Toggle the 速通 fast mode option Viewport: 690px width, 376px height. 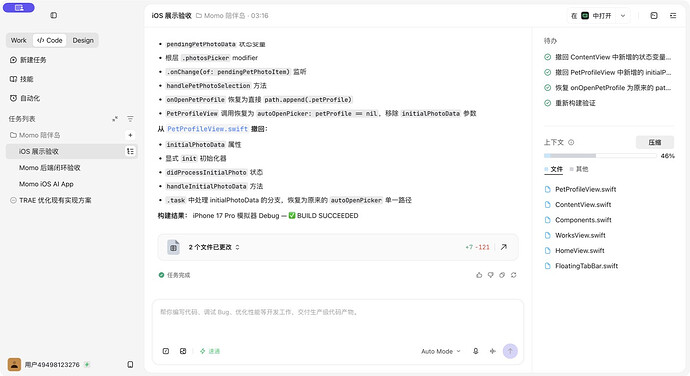click(x=210, y=351)
